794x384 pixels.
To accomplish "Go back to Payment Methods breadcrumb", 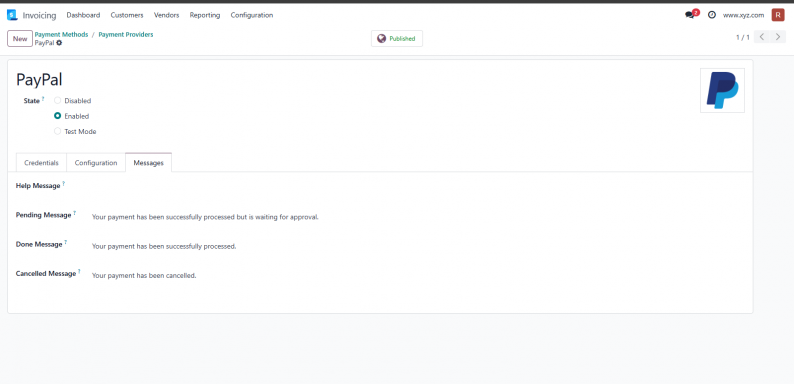I will point(61,34).
